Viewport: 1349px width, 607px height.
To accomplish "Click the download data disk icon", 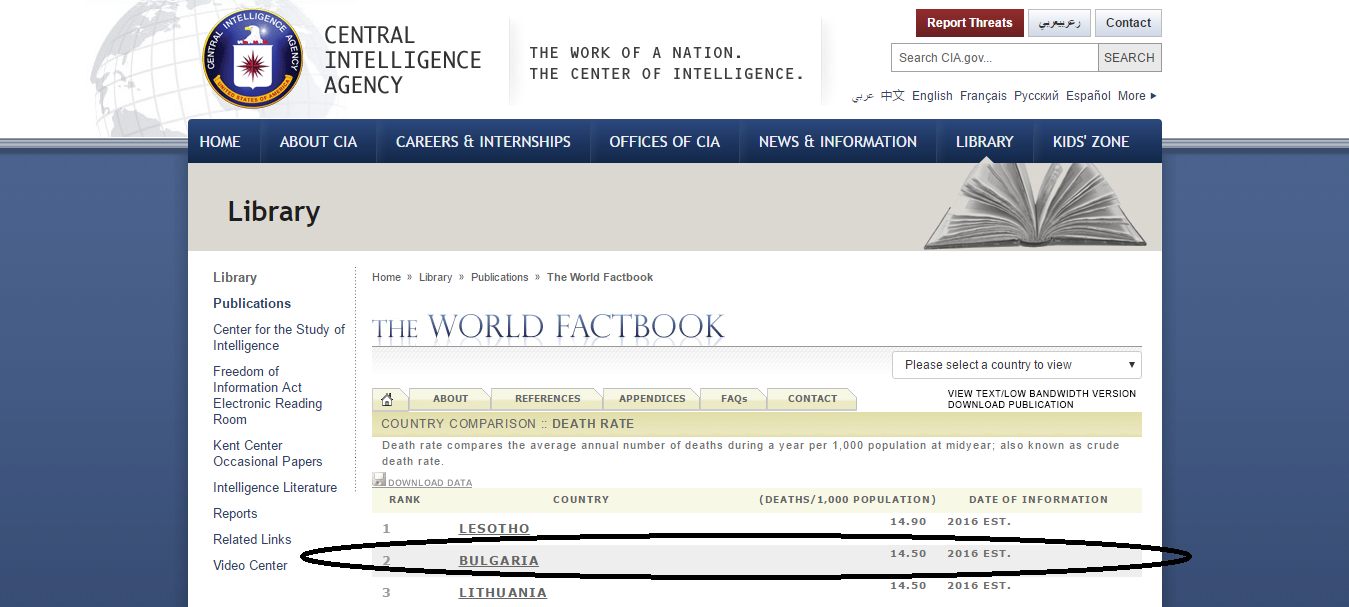I will click(379, 480).
